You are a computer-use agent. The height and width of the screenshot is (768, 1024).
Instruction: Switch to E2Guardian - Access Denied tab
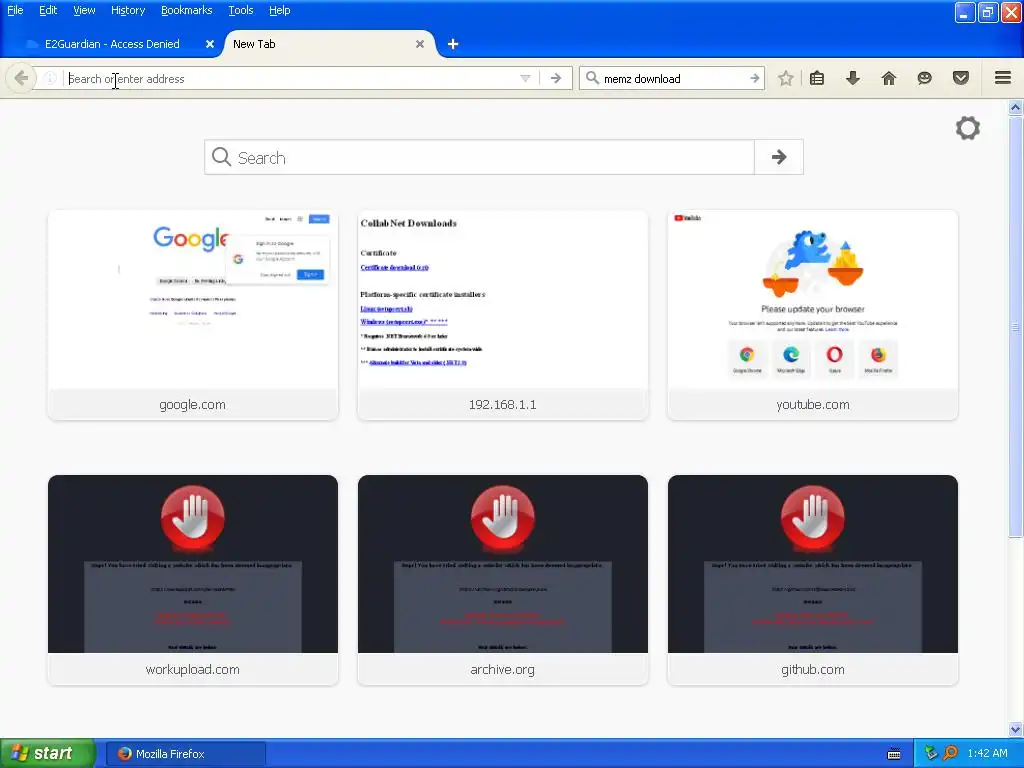pos(112,44)
